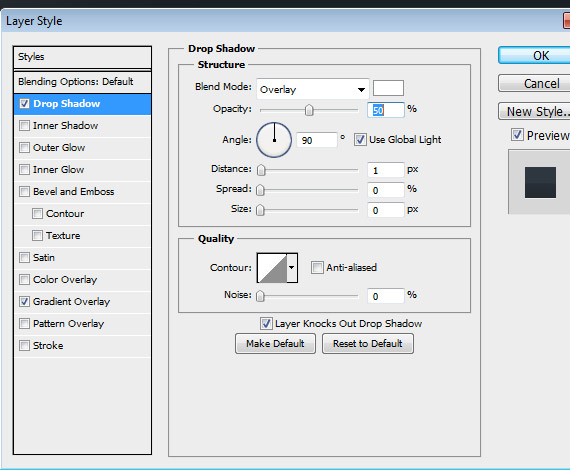Toggle Layer Knocks Out Drop Shadow

pos(266,324)
